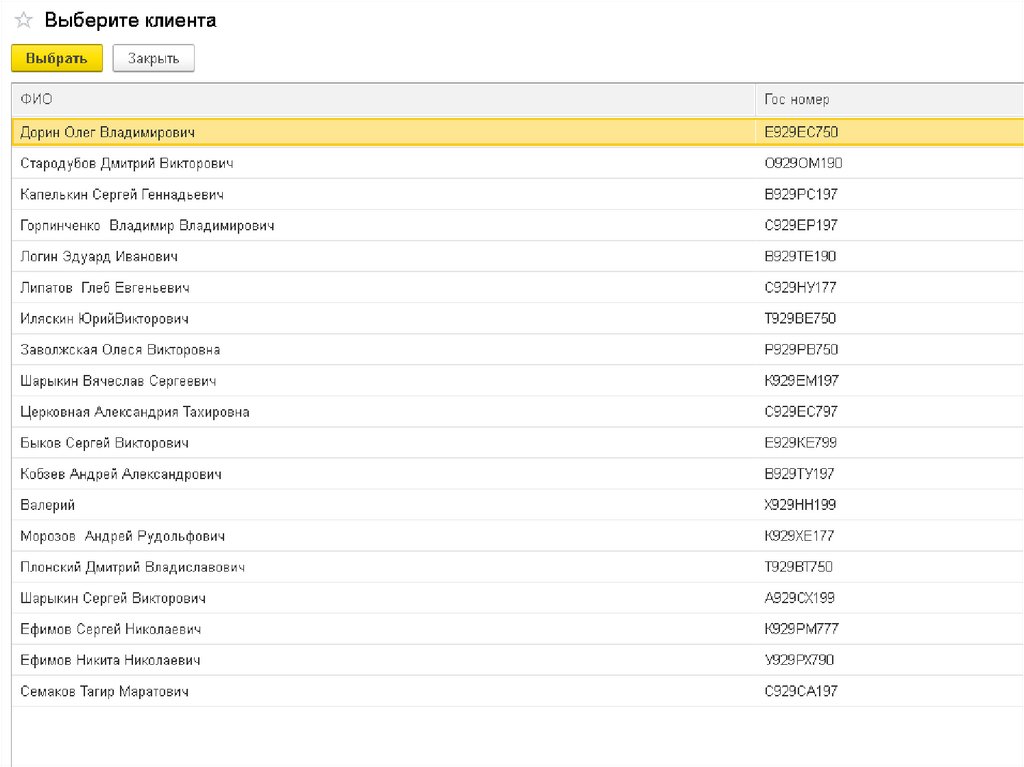
Task: Choose Горпинченко Владимир Владимирович row
Action: tap(147, 225)
